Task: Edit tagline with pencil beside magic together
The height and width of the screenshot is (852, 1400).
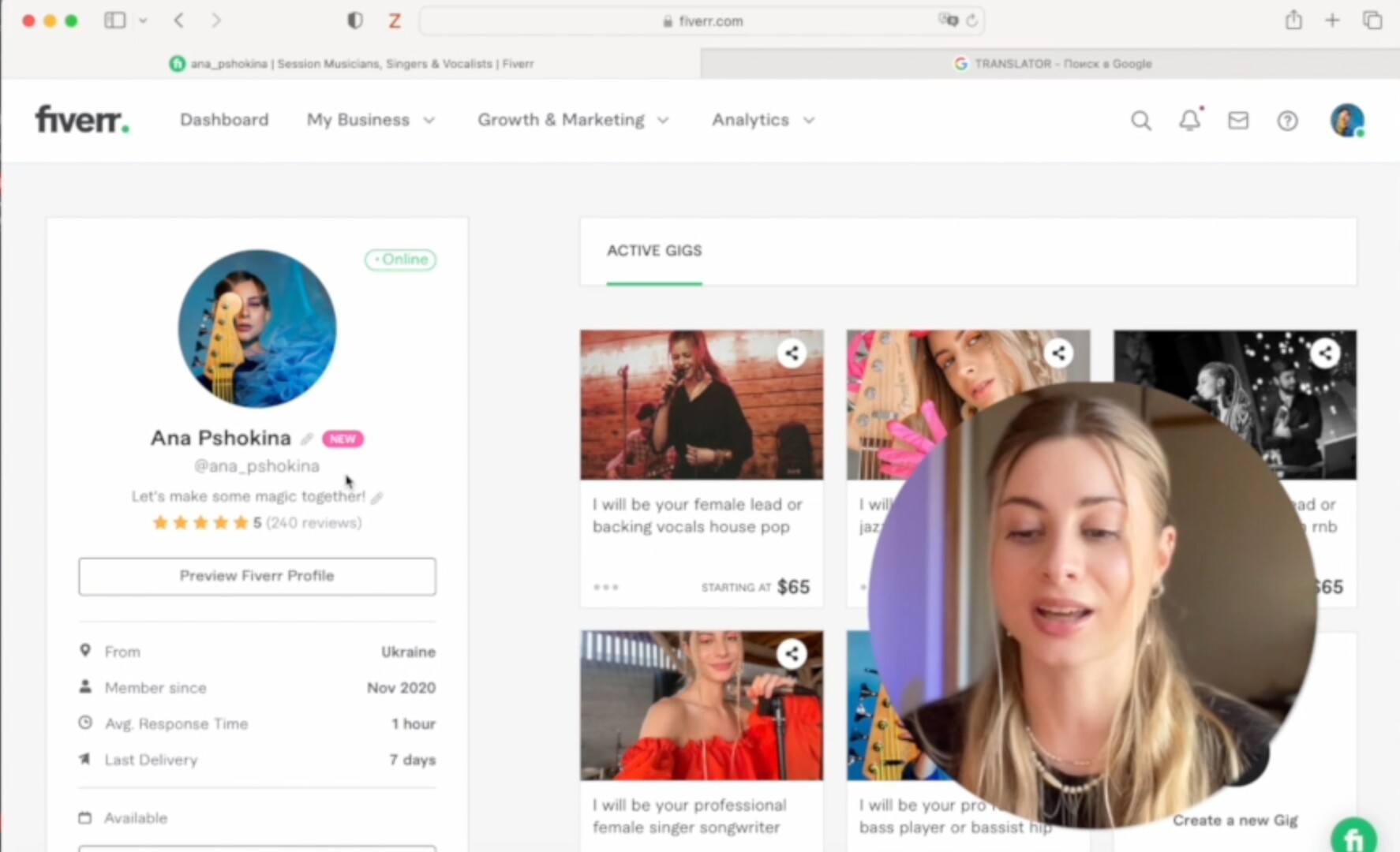Action: 377,498
